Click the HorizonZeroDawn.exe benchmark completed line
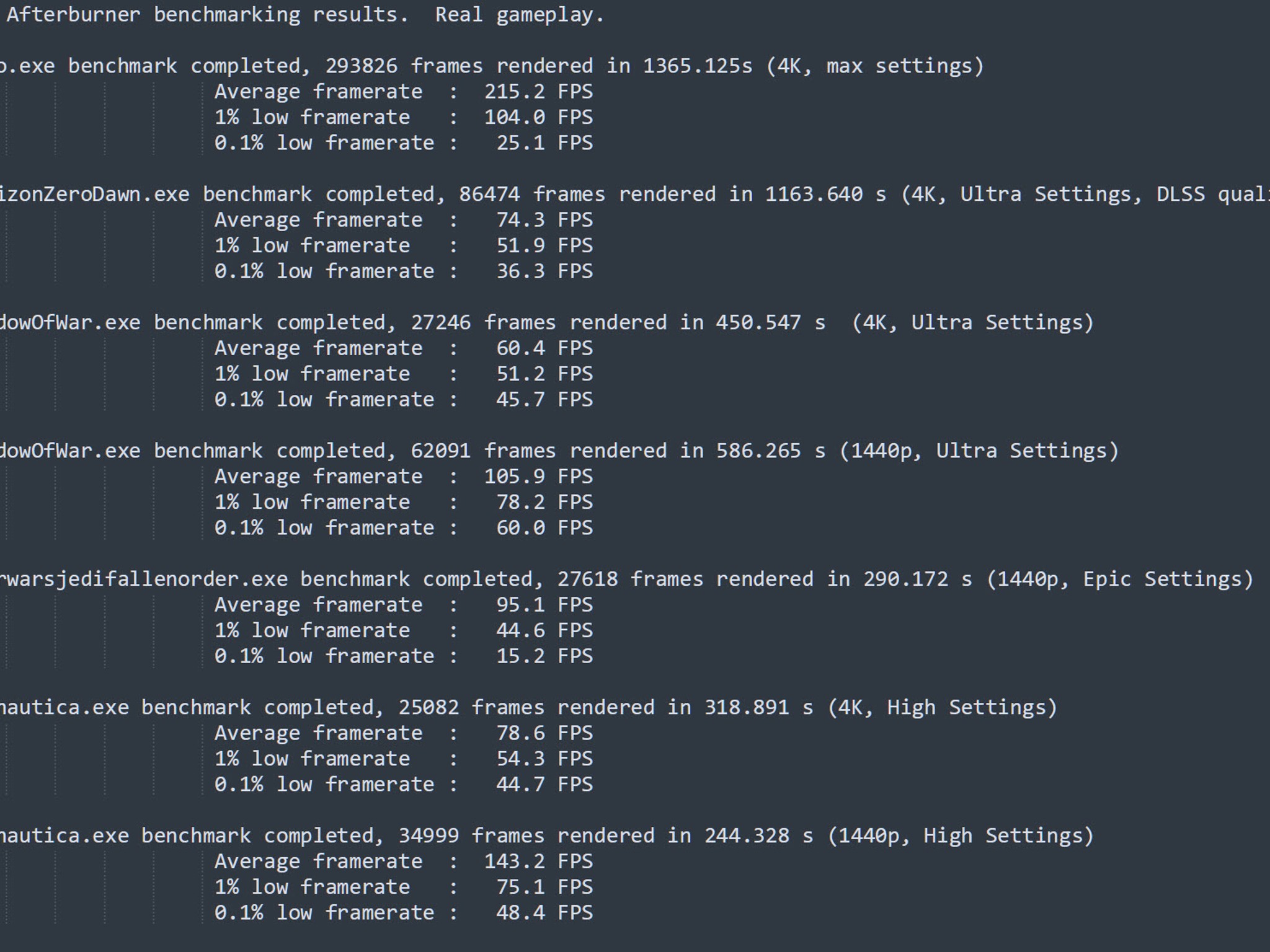This screenshot has width=1270, height=952. (x=635, y=195)
